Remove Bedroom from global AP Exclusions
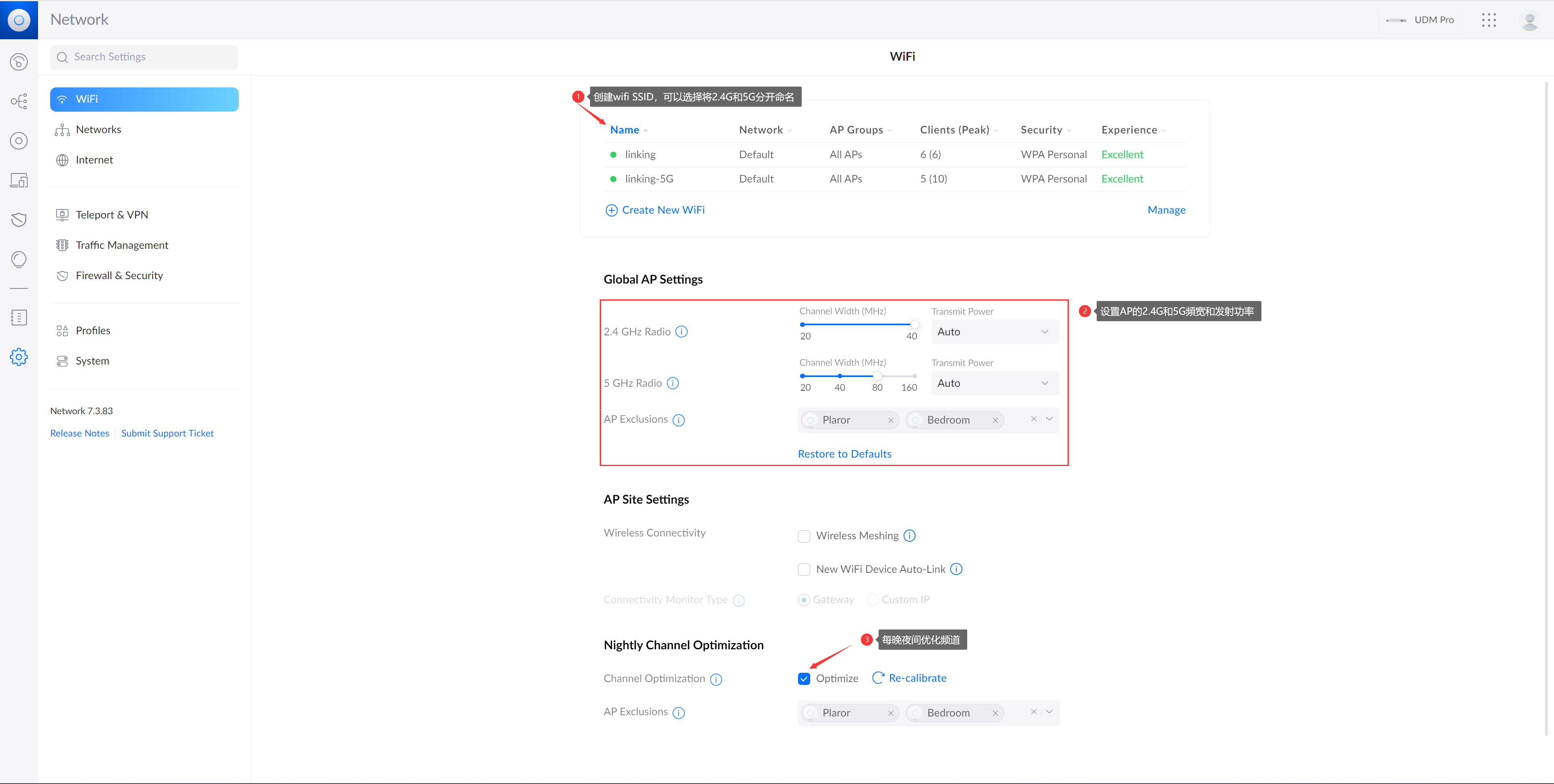1554x784 pixels. [996, 420]
